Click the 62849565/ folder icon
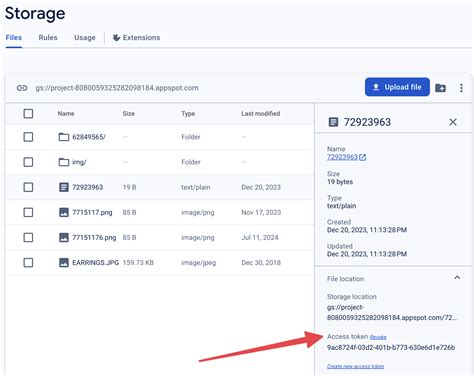Viewport: 474px width, 376px height. 64,137
